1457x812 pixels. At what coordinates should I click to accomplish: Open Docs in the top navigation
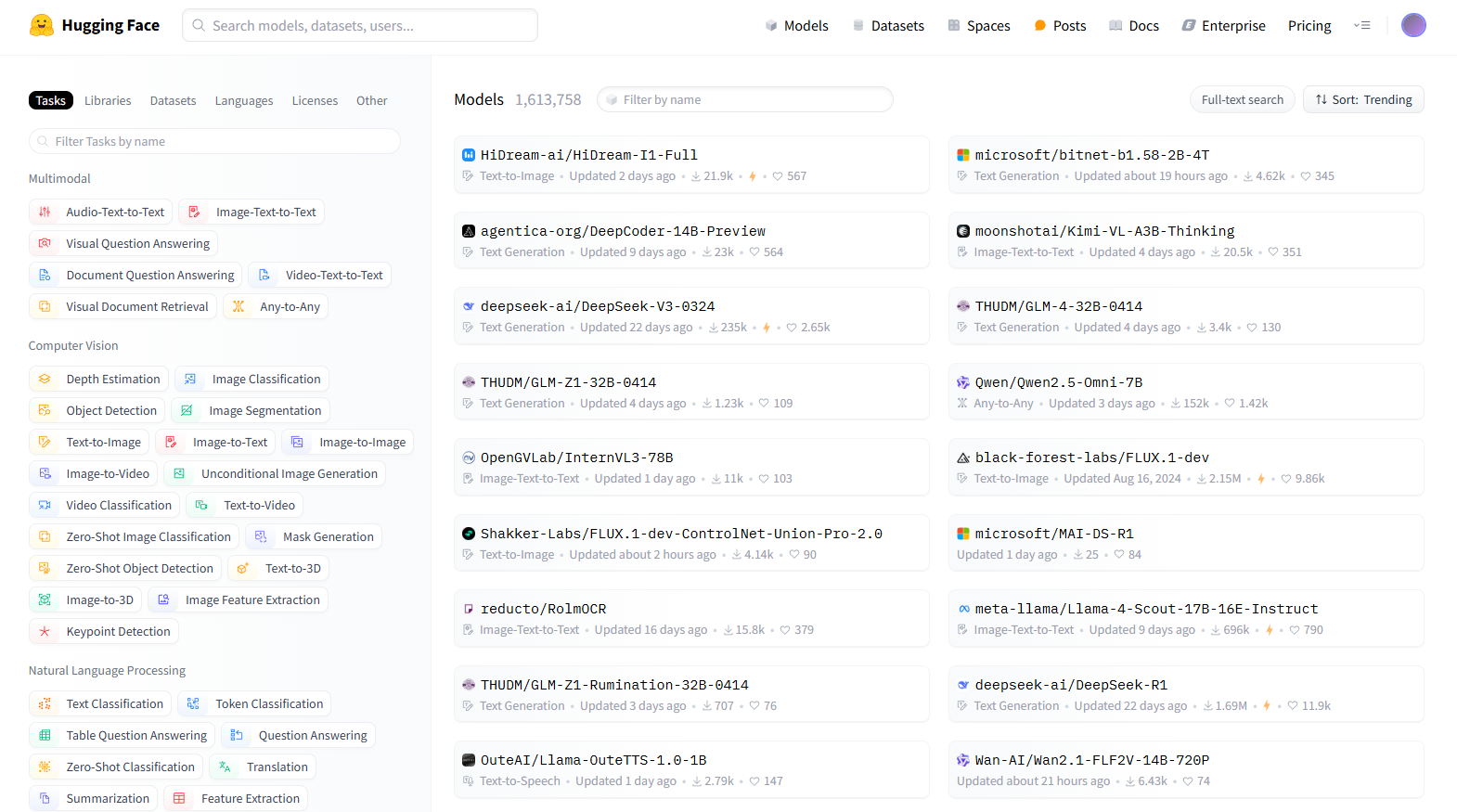pyautogui.click(x=1134, y=25)
